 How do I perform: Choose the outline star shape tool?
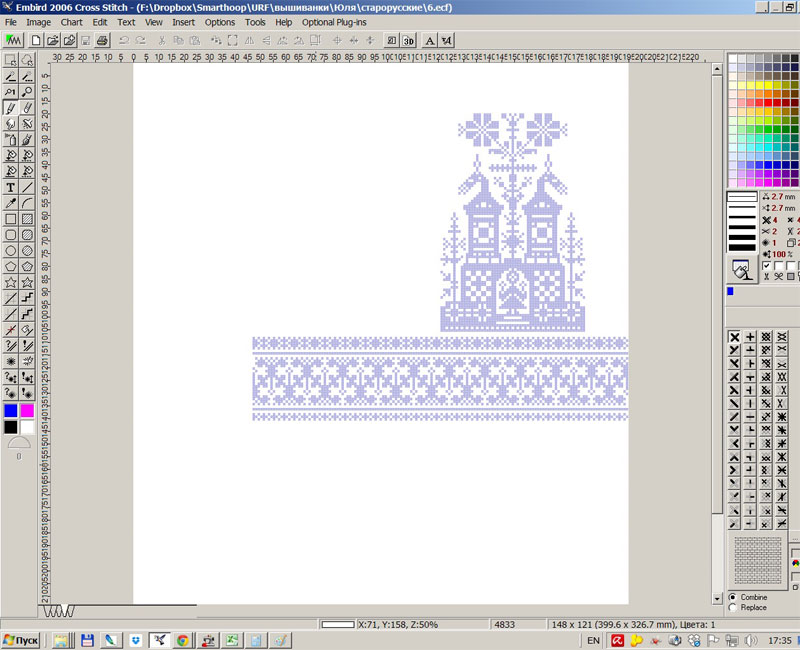tap(10, 283)
